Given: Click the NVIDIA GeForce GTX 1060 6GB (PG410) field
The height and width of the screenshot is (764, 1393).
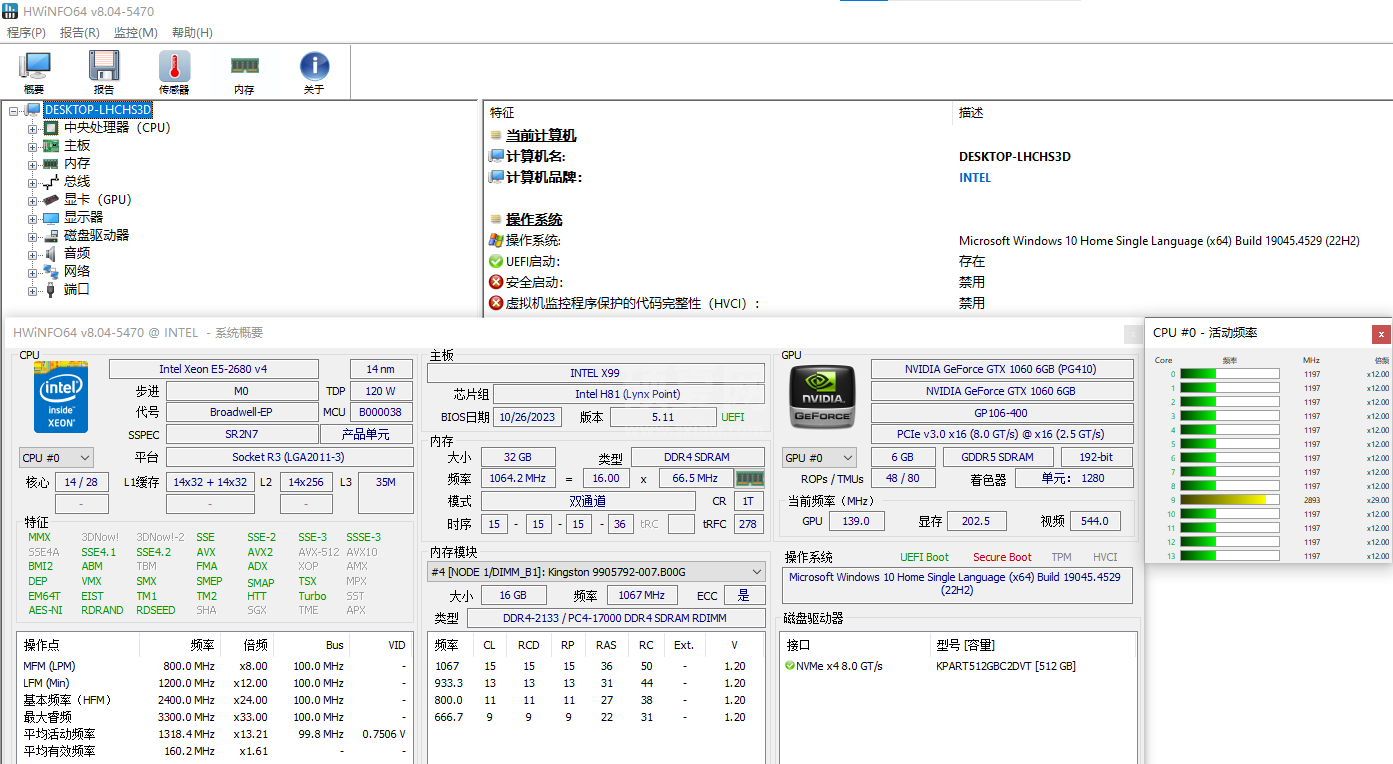Looking at the screenshot, I should click(1002, 369).
